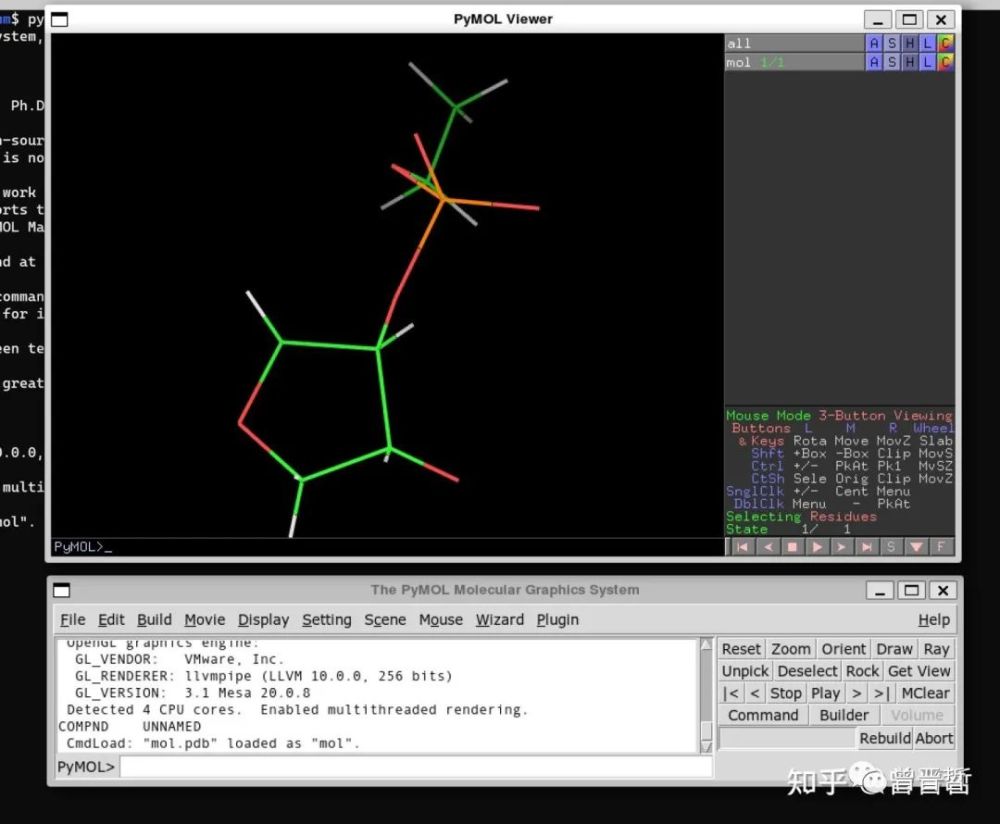Screen dimensions: 1000x824
Task: Open Color menu for 'mol' object
Action: point(945,62)
